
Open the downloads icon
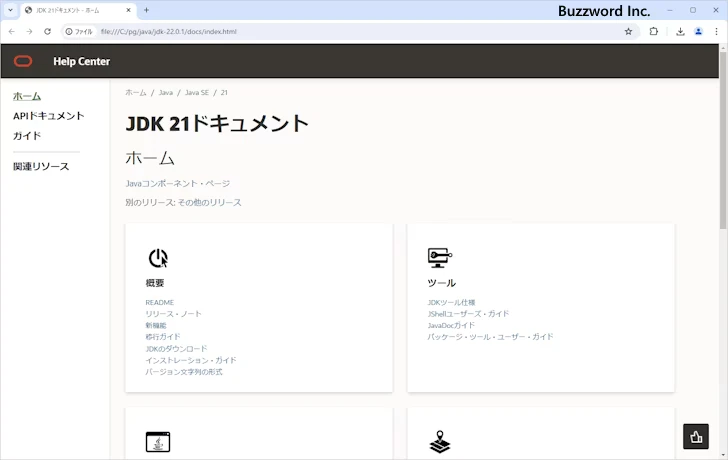point(680,32)
